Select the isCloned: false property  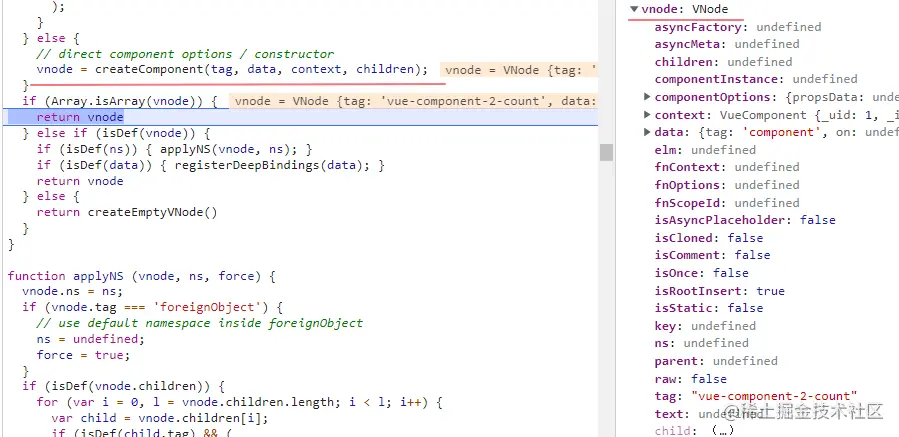pyautogui.click(x=709, y=238)
